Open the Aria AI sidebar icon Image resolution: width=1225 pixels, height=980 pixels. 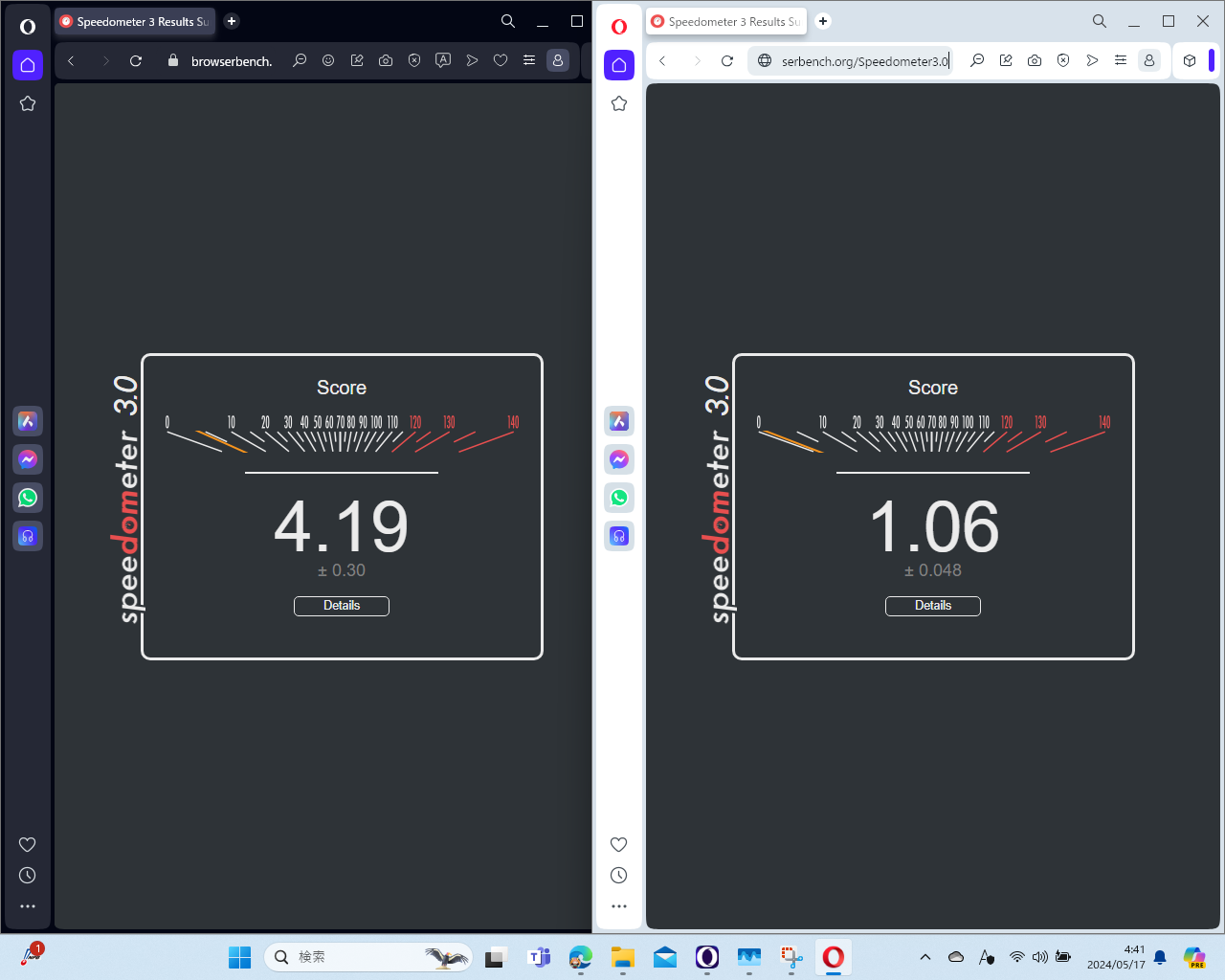28,421
